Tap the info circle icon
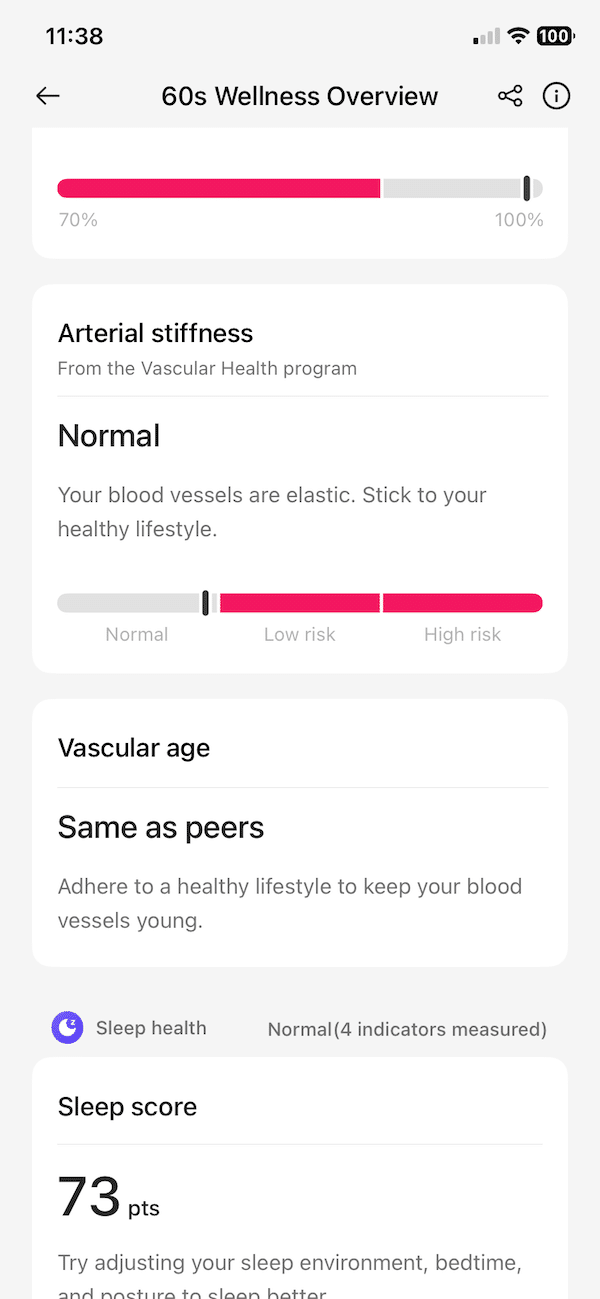The height and width of the screenshot is (1299, 600). click(556, 96)
